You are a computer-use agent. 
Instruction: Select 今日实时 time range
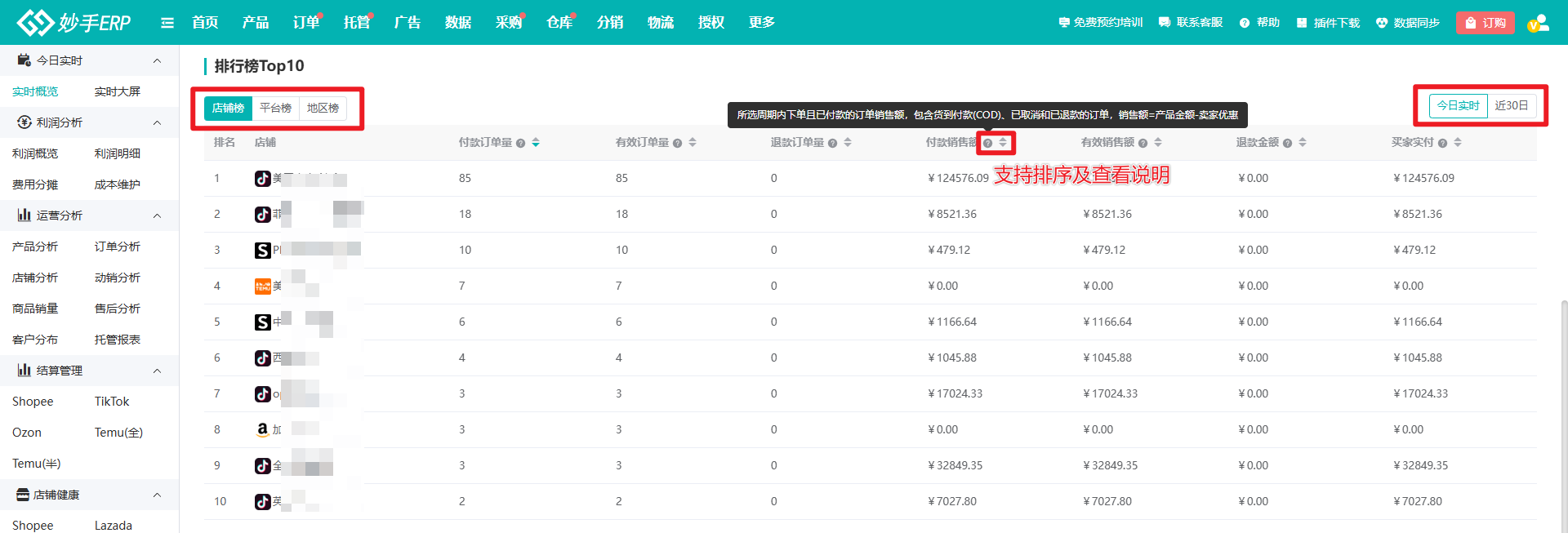pyautogui.click(x=1458, y=106)
